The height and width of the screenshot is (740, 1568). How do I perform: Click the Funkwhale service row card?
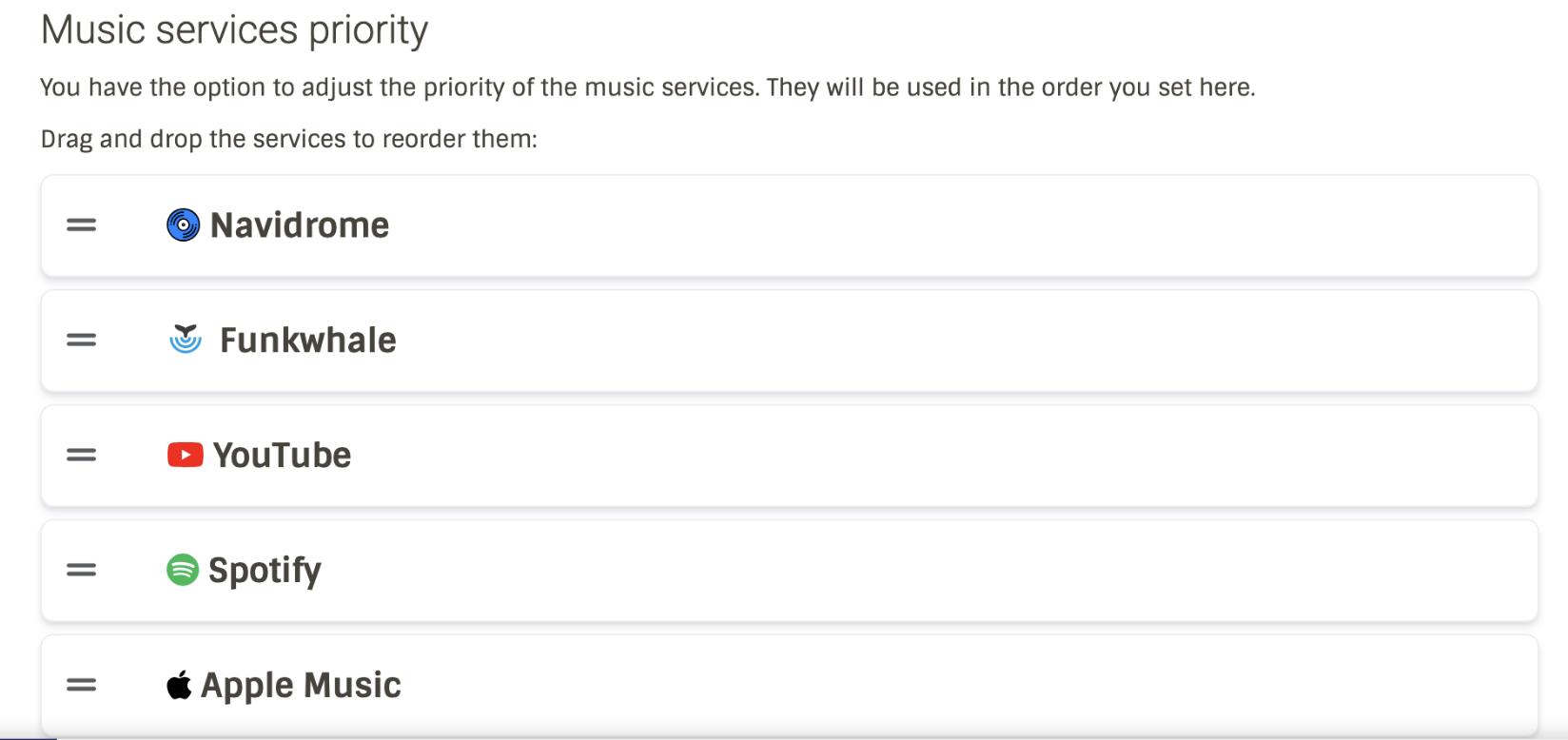pos(856,341)
